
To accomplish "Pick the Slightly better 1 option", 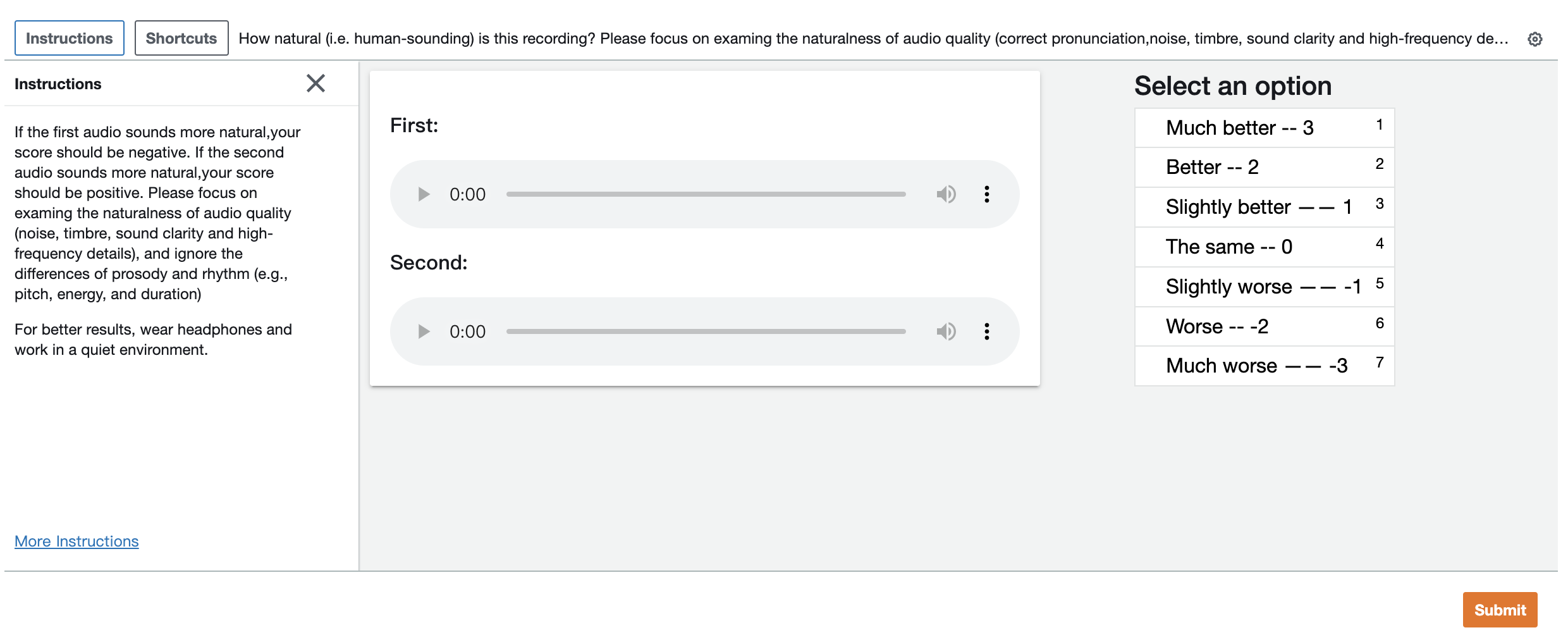I will 1264,207.
